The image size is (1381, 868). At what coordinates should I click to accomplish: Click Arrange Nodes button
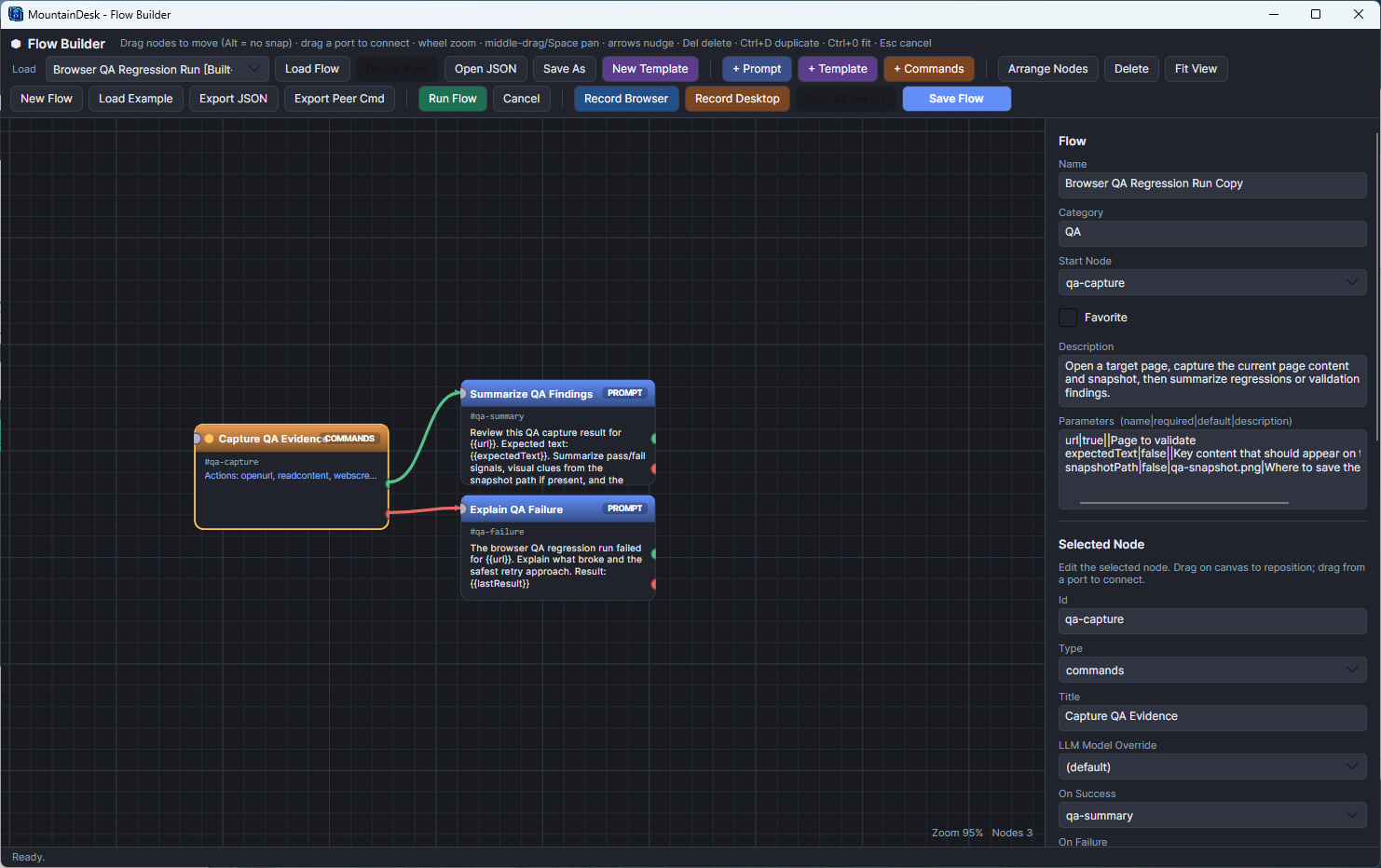pos(1048,69)
